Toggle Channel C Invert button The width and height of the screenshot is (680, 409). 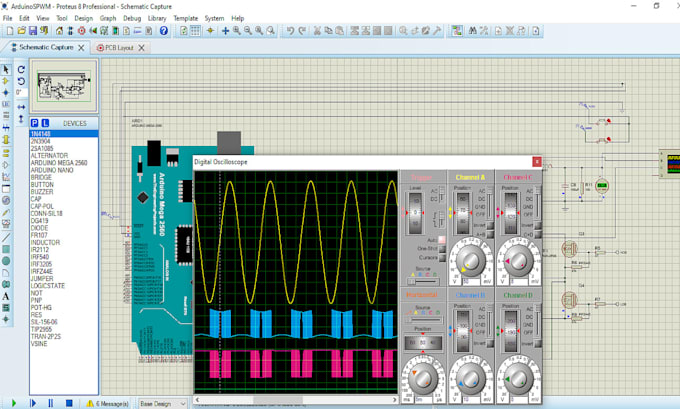537,226
